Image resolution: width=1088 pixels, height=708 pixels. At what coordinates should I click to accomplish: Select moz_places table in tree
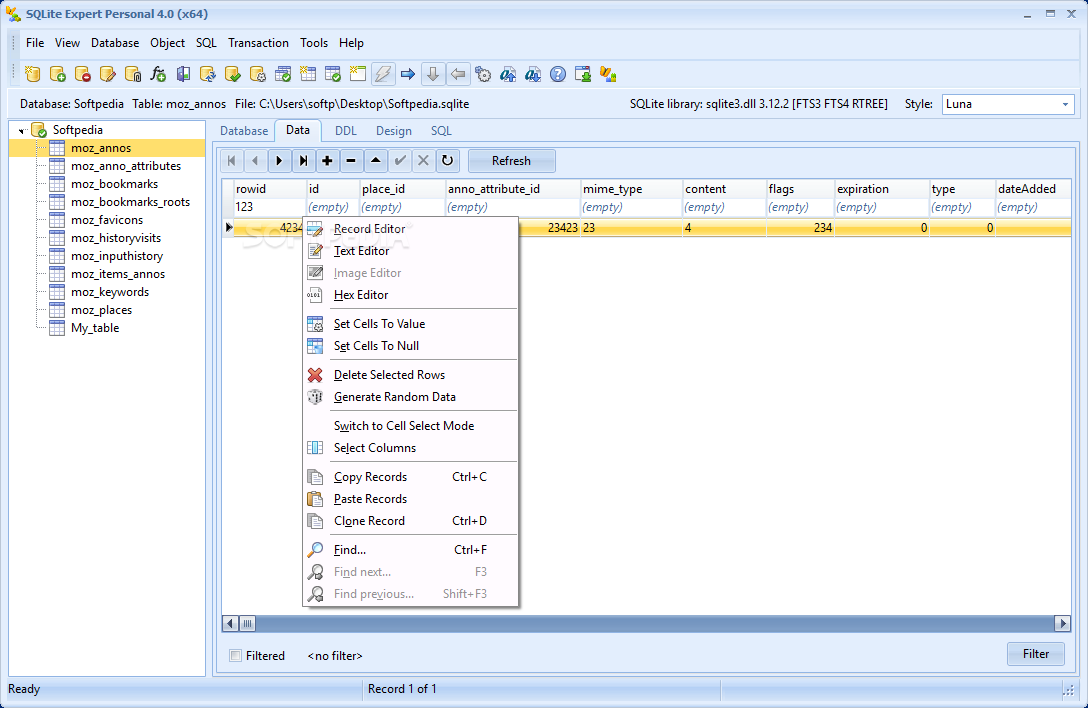pos(101,310)
